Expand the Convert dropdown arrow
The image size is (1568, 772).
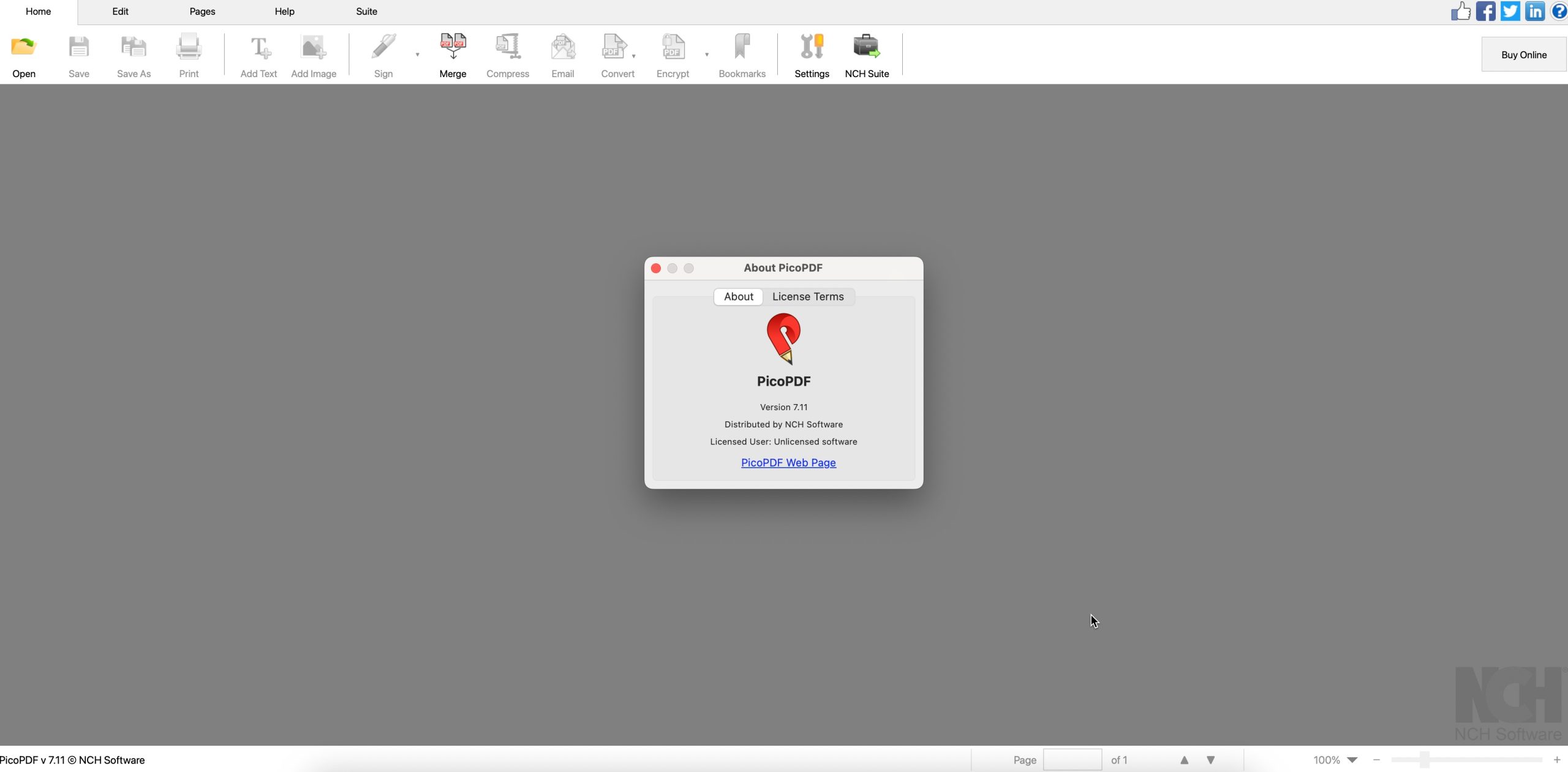pyautogui.click(x=633, y=56)
